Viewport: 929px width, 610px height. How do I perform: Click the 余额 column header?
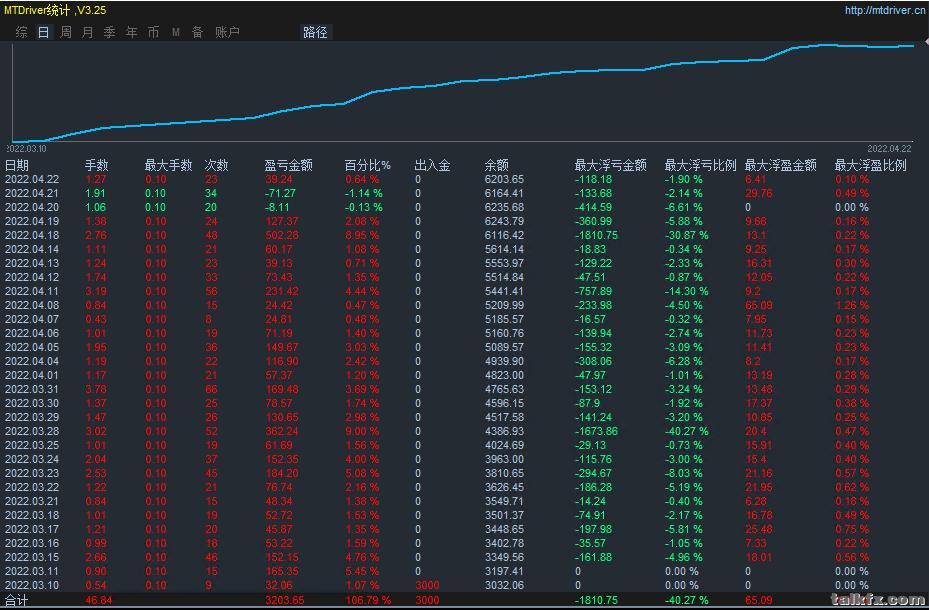pyautogui.click(x=496, y=165)
